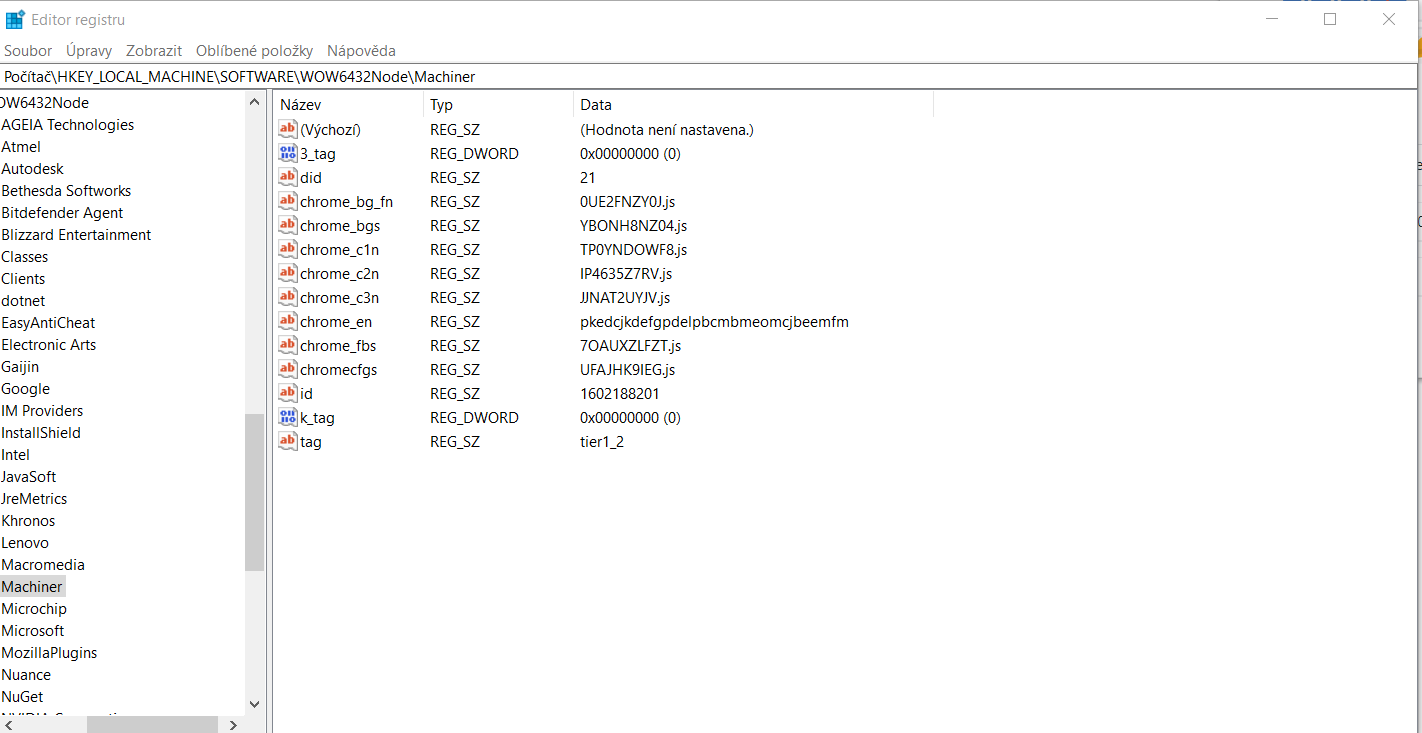Select the dotnet registry key
This screenshot has width=1422, height=733.
pyautogui.click(x=23, y=301)
